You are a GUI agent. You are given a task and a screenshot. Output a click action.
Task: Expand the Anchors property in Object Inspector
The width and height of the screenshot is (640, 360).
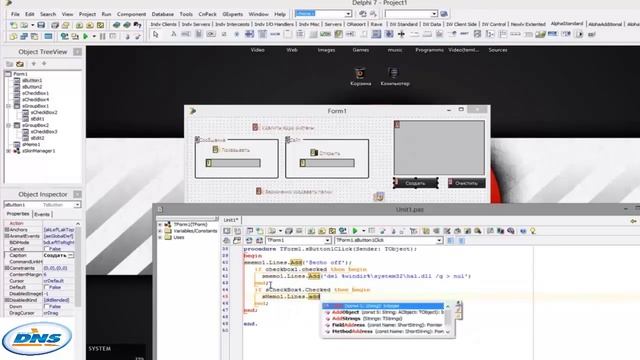click(x=7, y=230)
